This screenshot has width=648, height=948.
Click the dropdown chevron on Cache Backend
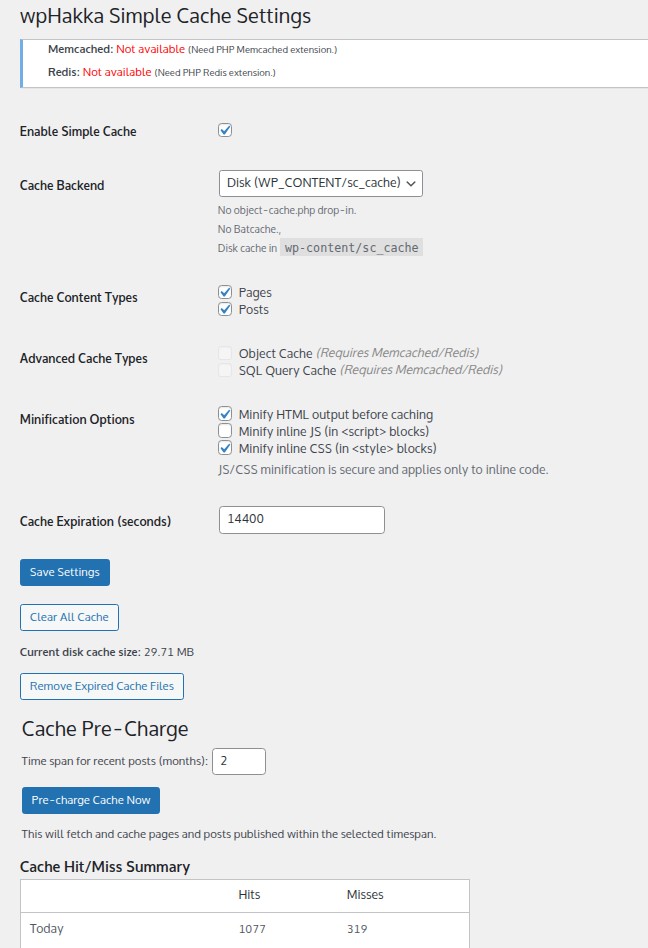tap(411, 184)
